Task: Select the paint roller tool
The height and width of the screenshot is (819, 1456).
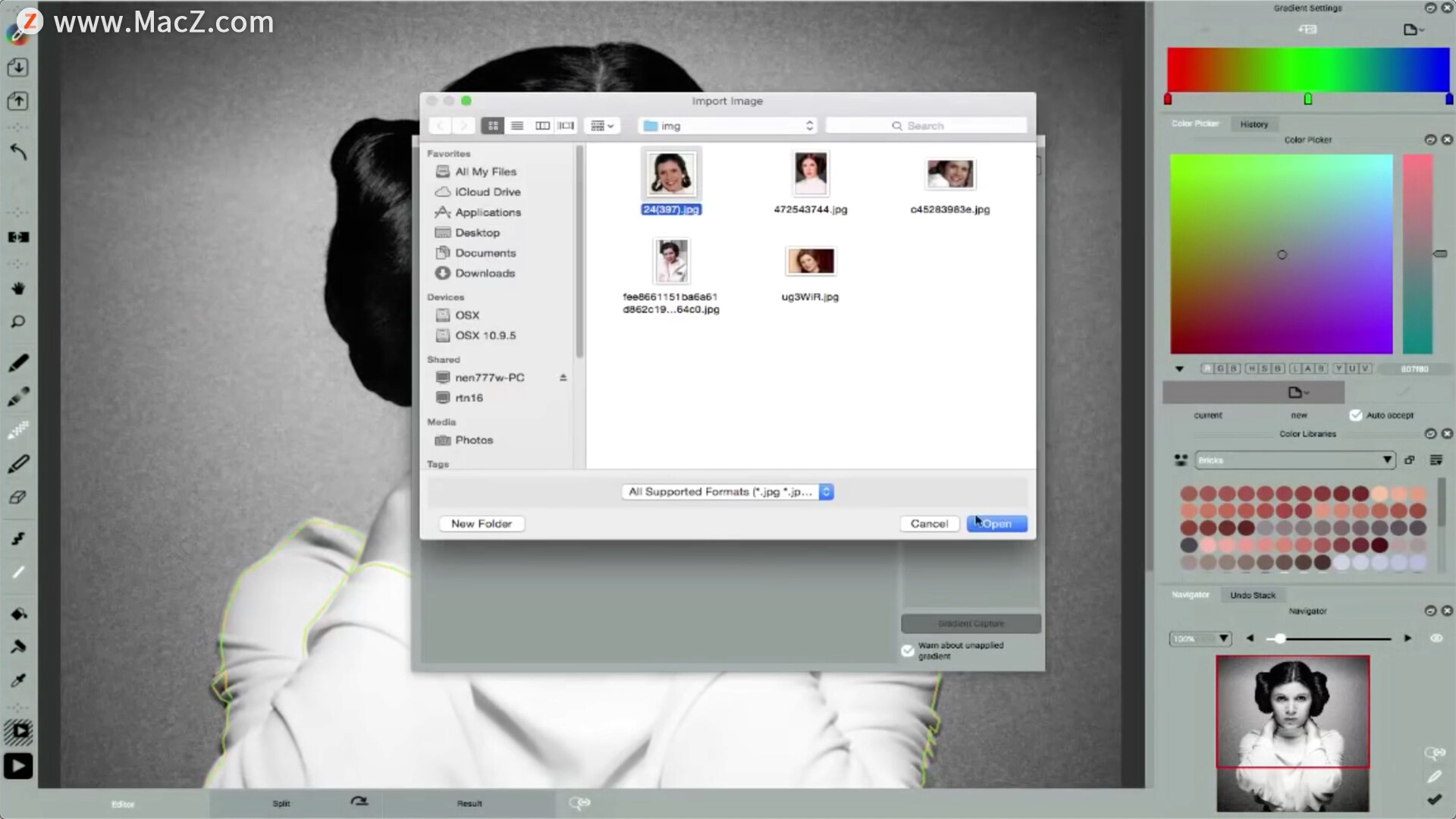Action: [17, 647]
